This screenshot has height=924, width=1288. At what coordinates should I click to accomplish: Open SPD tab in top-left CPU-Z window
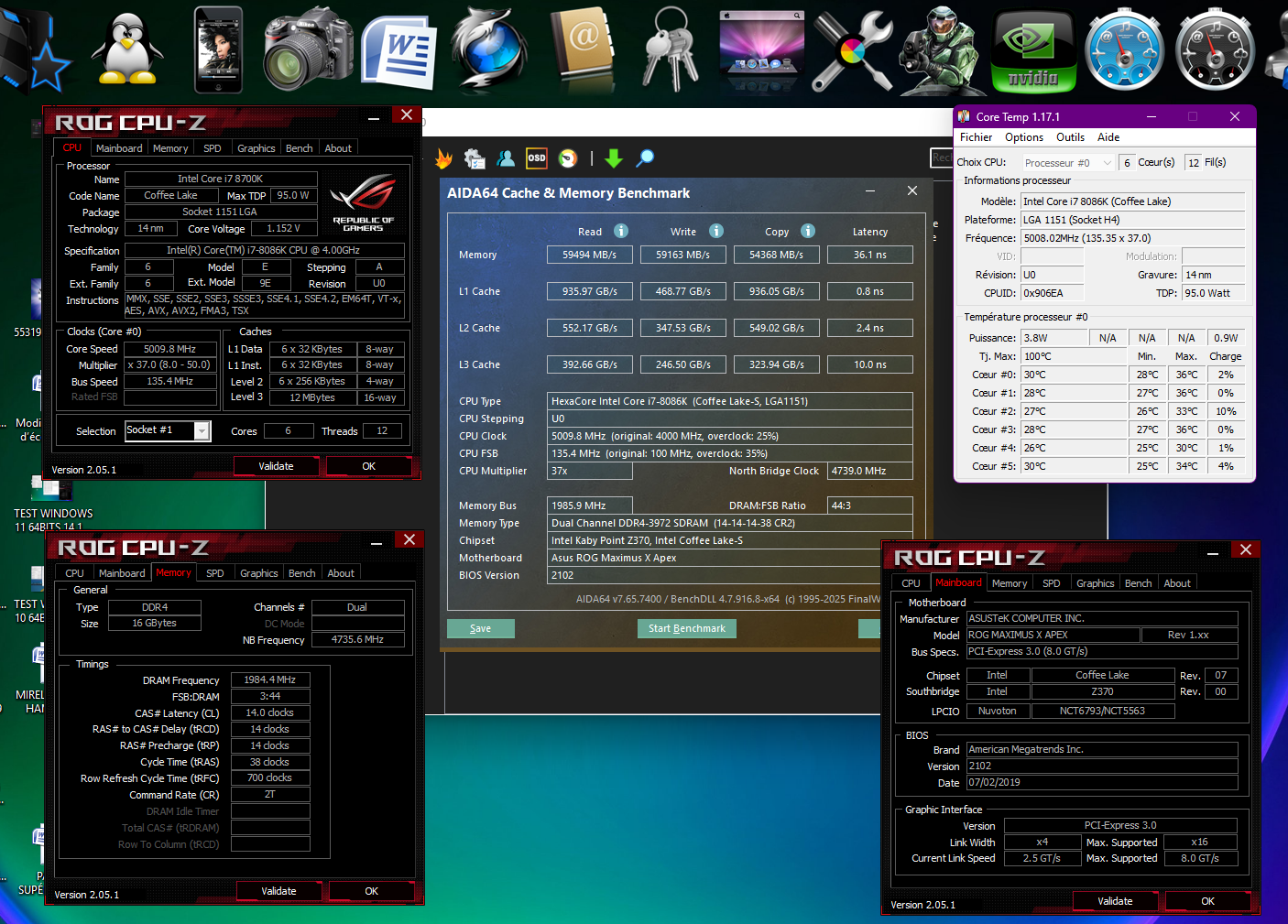point(213,148)
